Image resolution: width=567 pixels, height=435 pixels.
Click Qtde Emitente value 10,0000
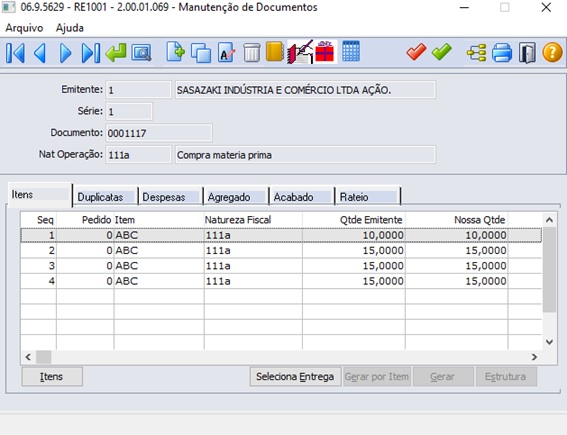(383, 235)
